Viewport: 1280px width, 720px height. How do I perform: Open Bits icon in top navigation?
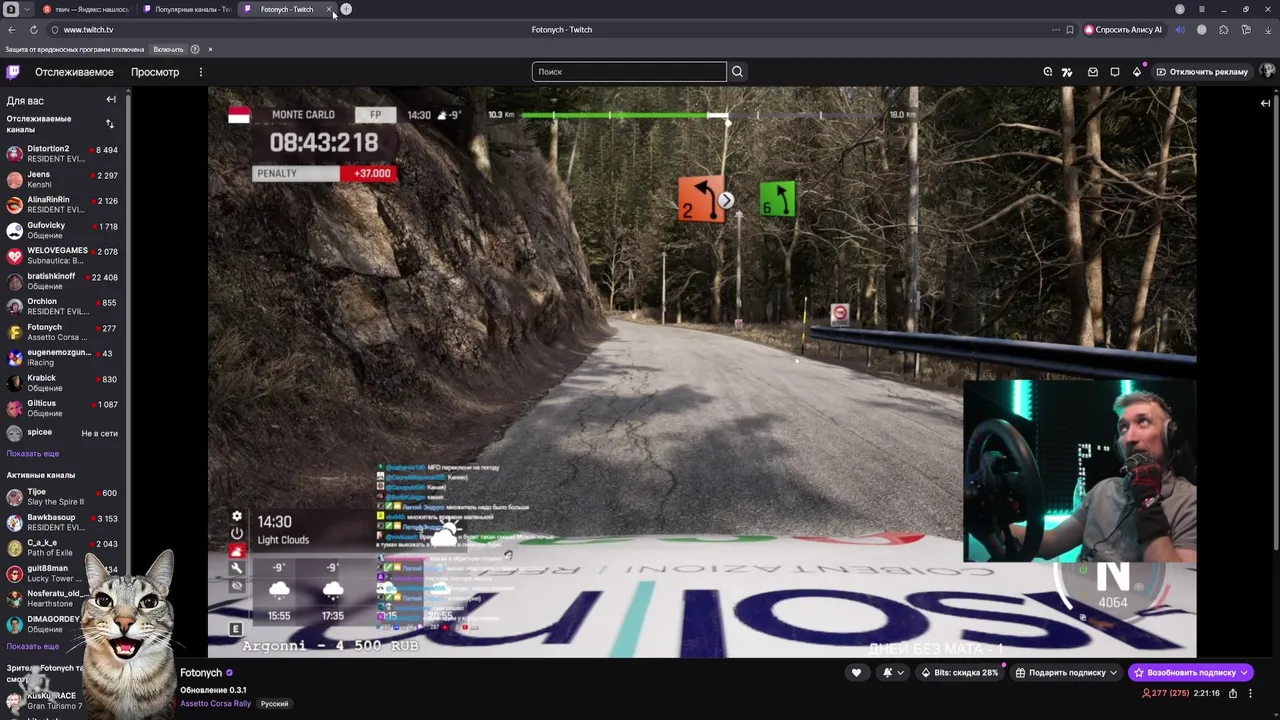coord(1136,72)
